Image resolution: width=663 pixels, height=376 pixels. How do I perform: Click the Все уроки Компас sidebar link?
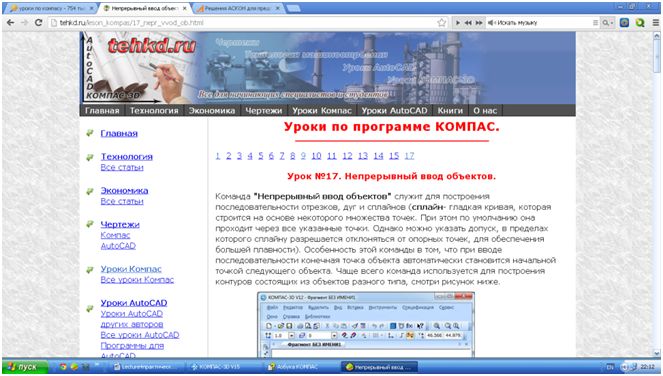pyautogui.click(x=137, y=280)
